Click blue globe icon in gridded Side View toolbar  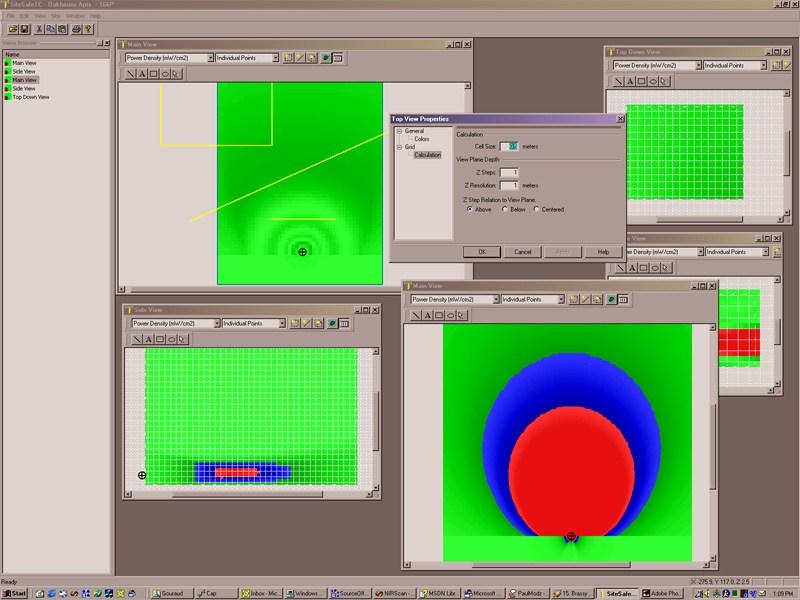tap(332, 323)
